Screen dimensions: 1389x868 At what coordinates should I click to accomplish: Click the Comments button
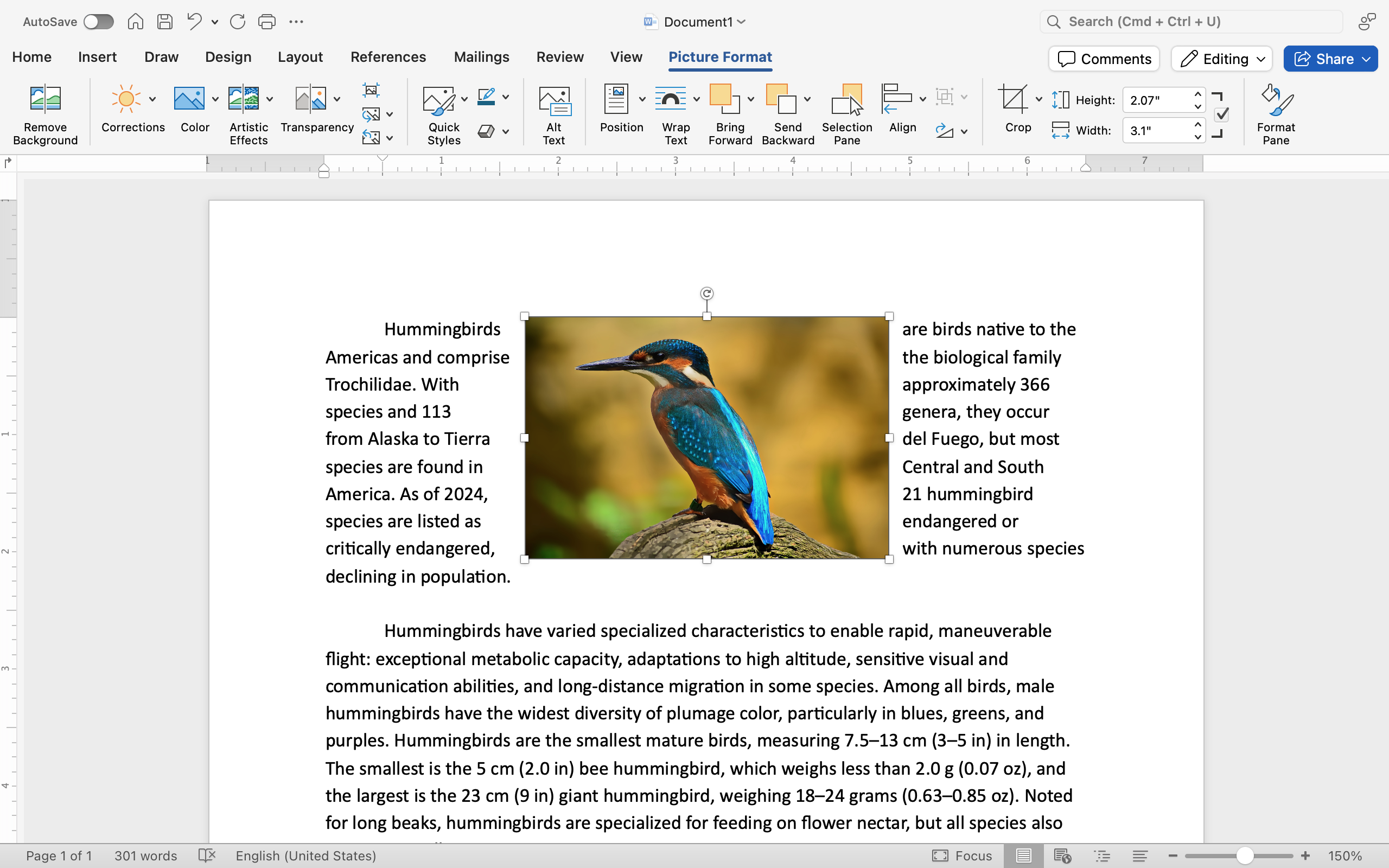[1104, 59]
